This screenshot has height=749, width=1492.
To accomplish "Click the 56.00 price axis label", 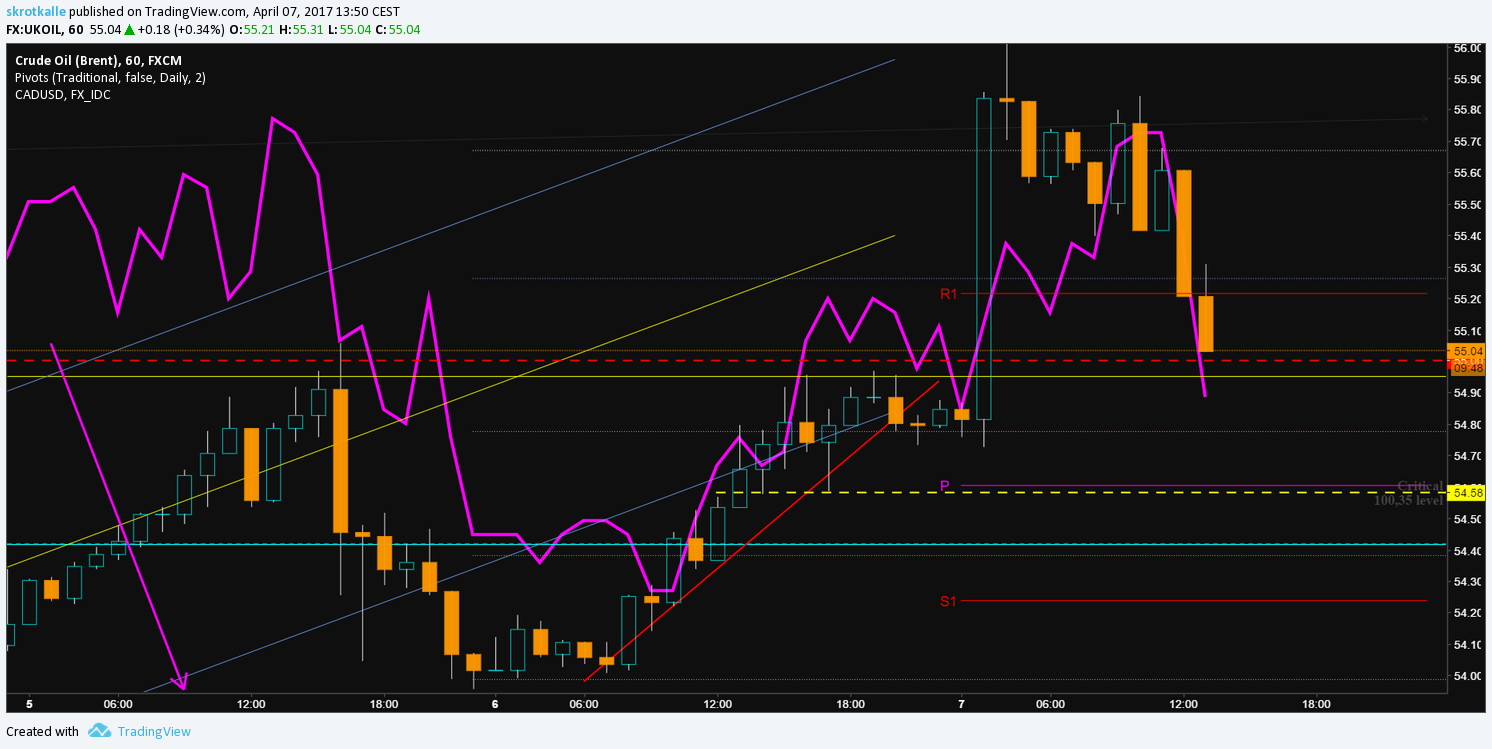I will pyautogui.click(x=1467, y=48).
